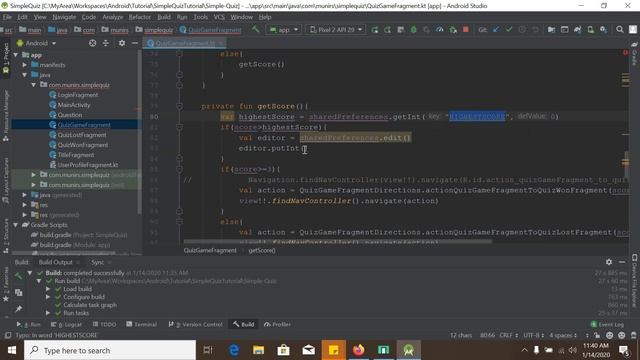Open the Profiler tool window
Viewport: 640px width, 360px height.
tap(277, 324)
